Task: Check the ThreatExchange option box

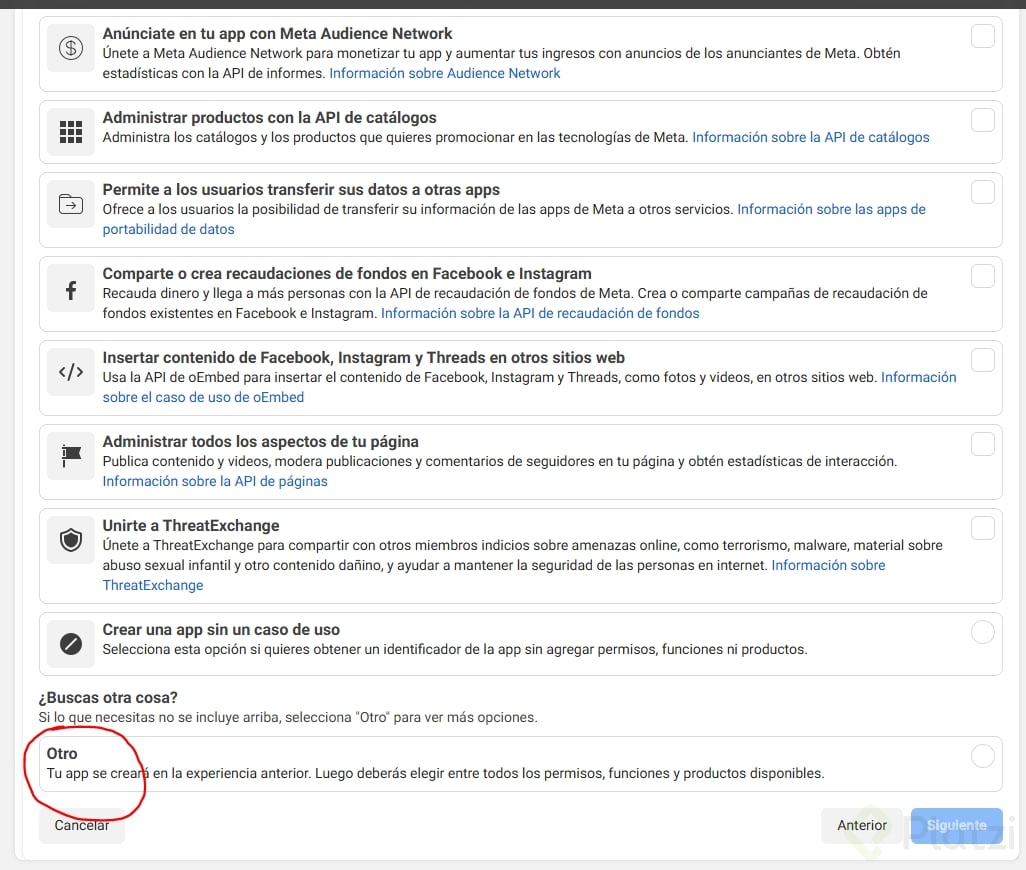Action: 982,527
